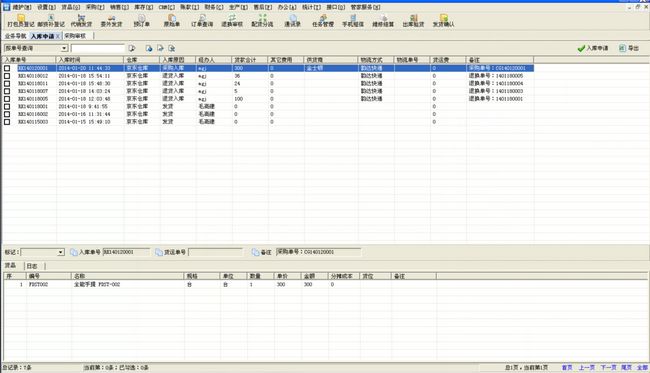The width and height of the screenshot is (650, 373).
Task: Open the 订单查询 toolbar icon
Action: coord(202,20)
